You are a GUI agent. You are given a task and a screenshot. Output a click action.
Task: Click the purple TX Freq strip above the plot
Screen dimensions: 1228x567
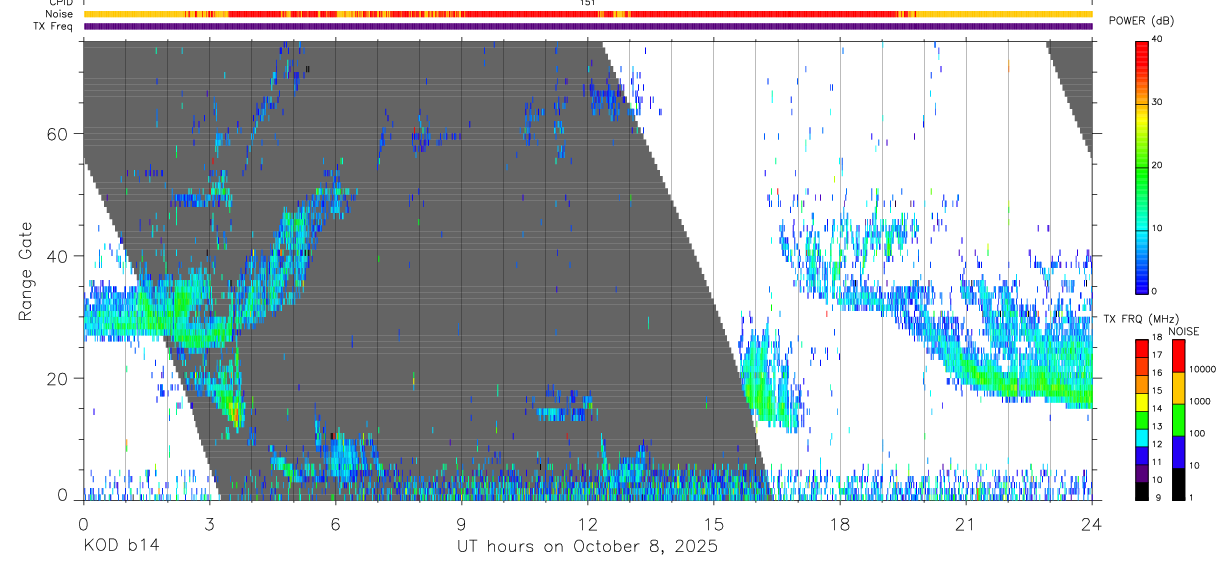tap(588, 26)
